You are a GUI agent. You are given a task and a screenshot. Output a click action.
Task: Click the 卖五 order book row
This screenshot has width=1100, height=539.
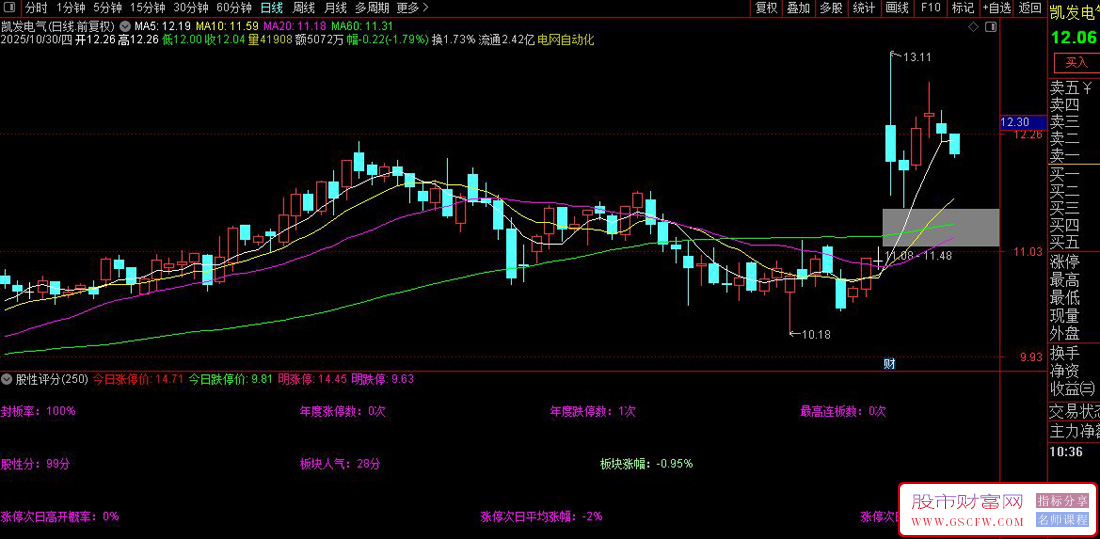click(1074, 88)
